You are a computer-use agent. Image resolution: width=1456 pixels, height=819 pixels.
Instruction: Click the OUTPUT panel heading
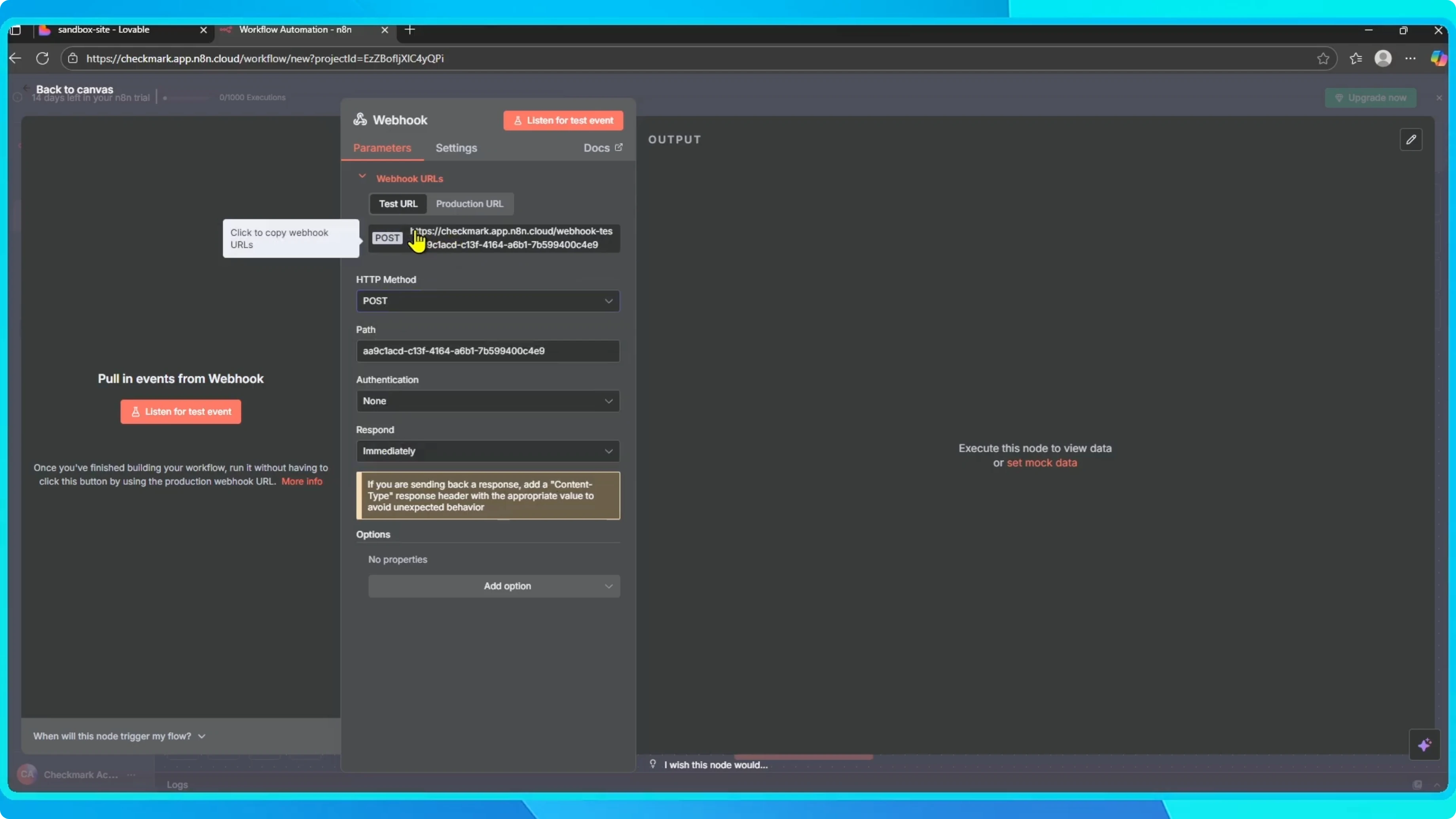point(674,140)
